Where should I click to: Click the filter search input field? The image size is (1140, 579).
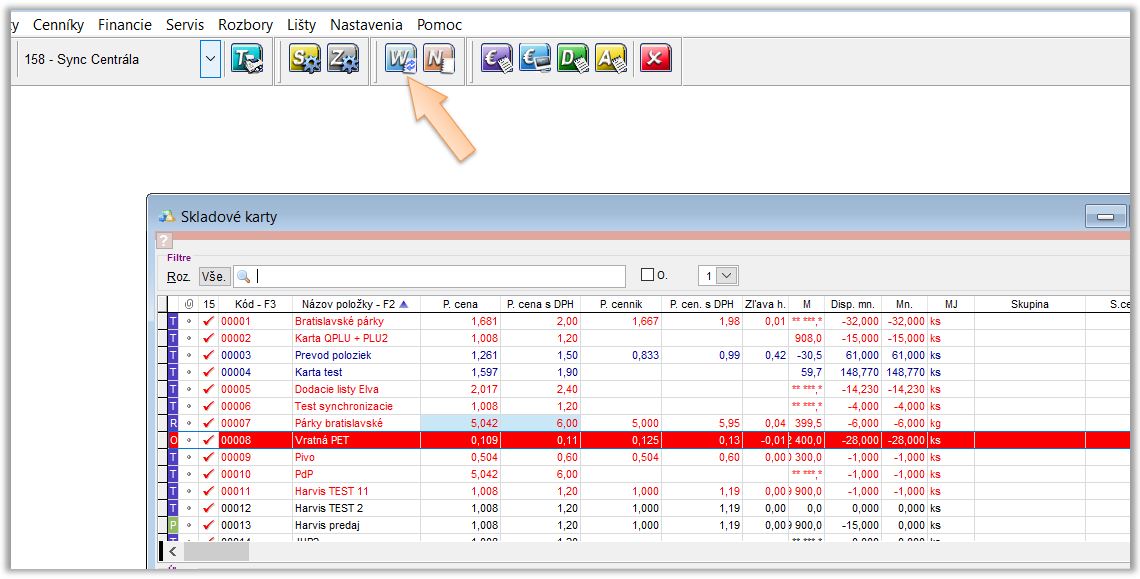[438, 276]
